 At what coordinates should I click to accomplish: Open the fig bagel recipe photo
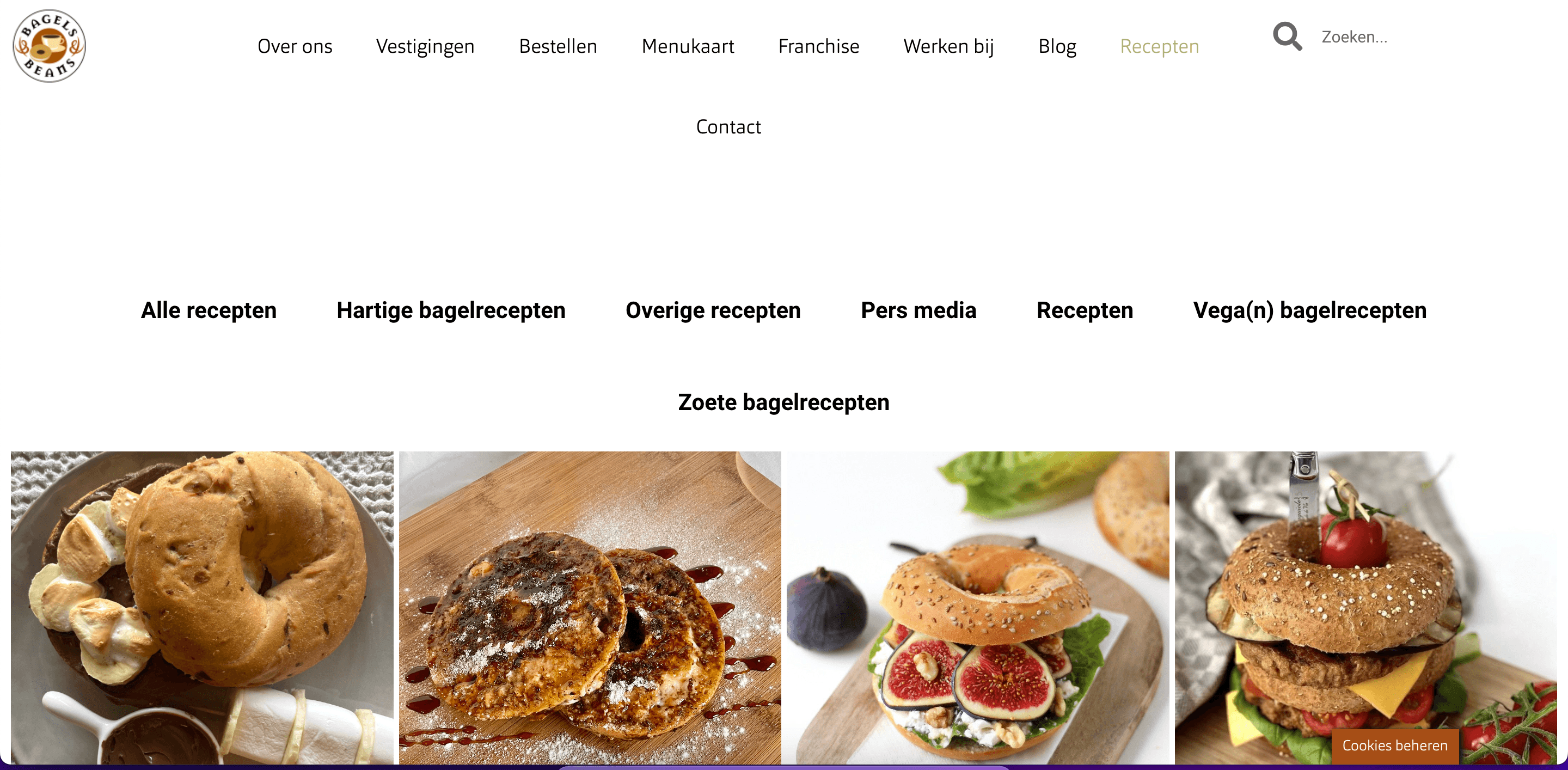tap(978, 608)
